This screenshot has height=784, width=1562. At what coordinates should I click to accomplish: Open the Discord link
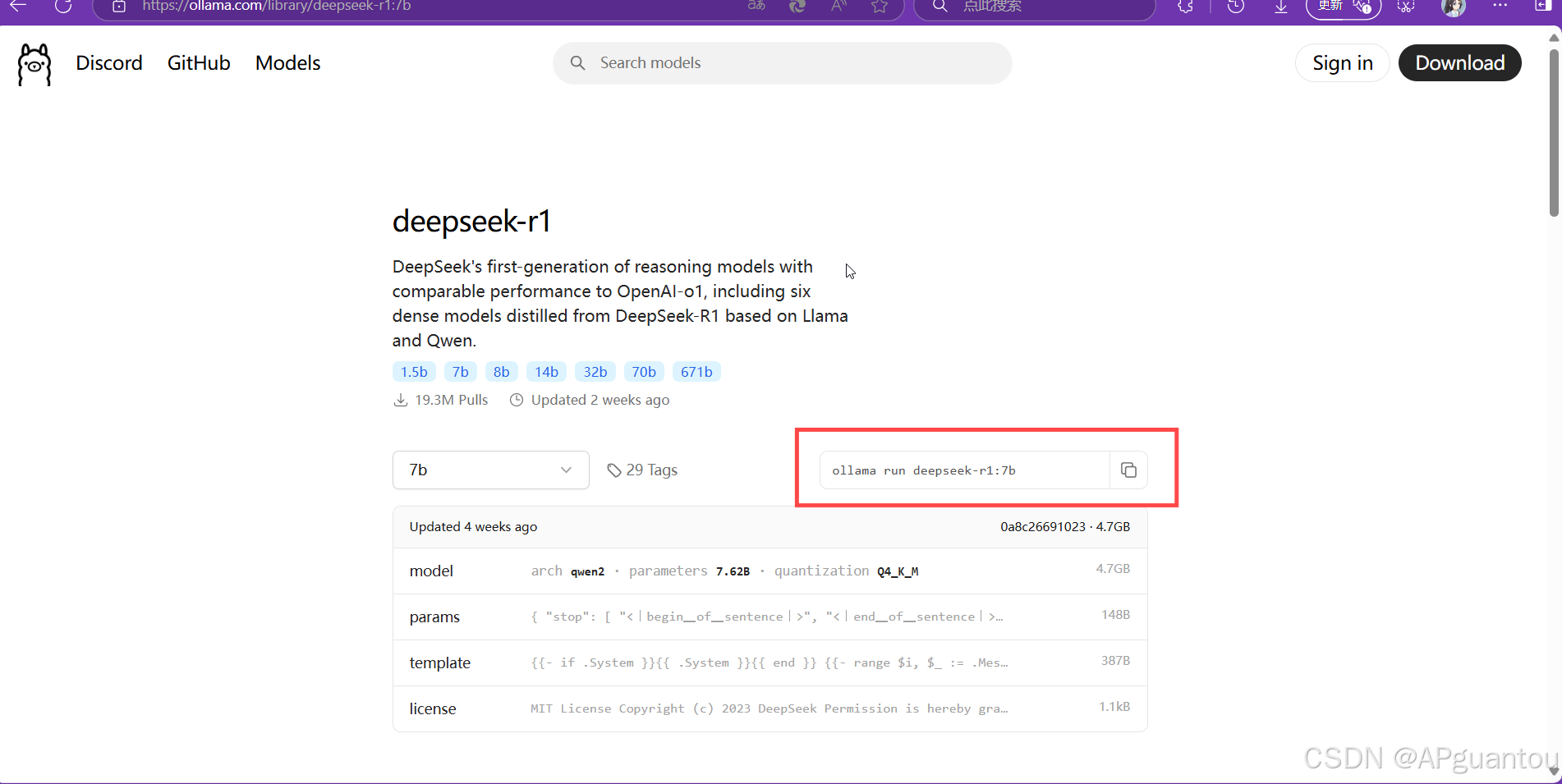[x=109, y=63]
